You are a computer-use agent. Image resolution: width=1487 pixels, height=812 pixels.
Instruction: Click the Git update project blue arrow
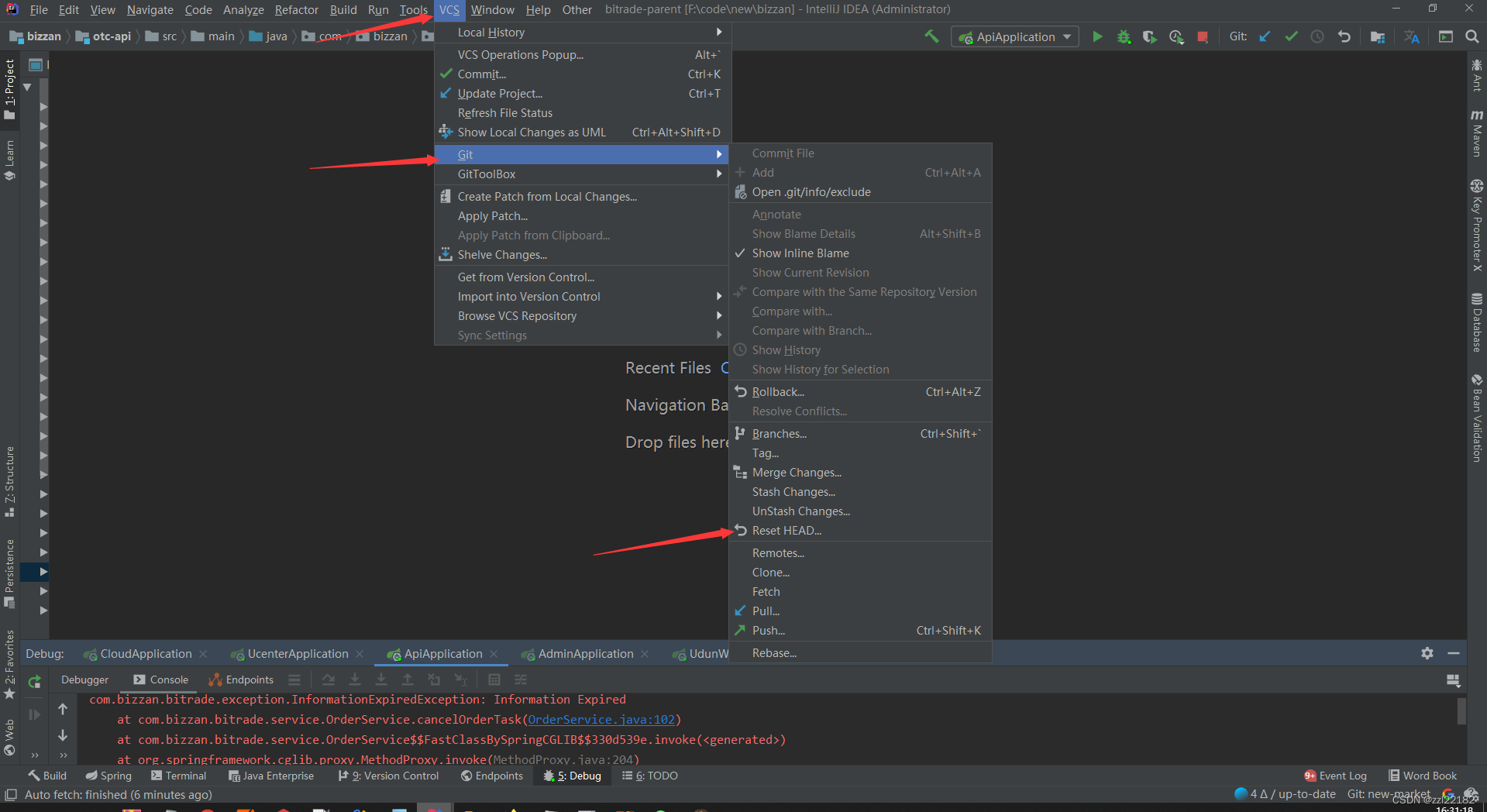pos(1265,36)
